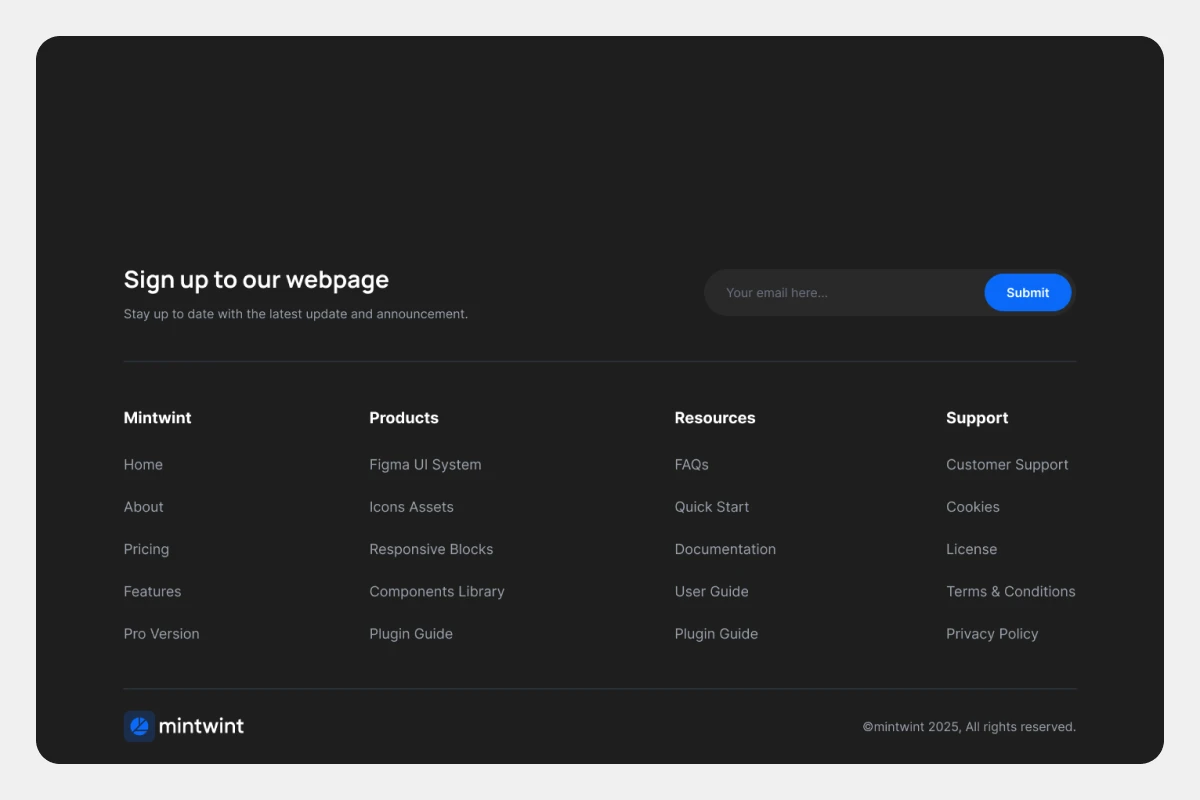1200x800 pixels.
Task: Open the Home footer link
Action: click(x=143, y=465)
